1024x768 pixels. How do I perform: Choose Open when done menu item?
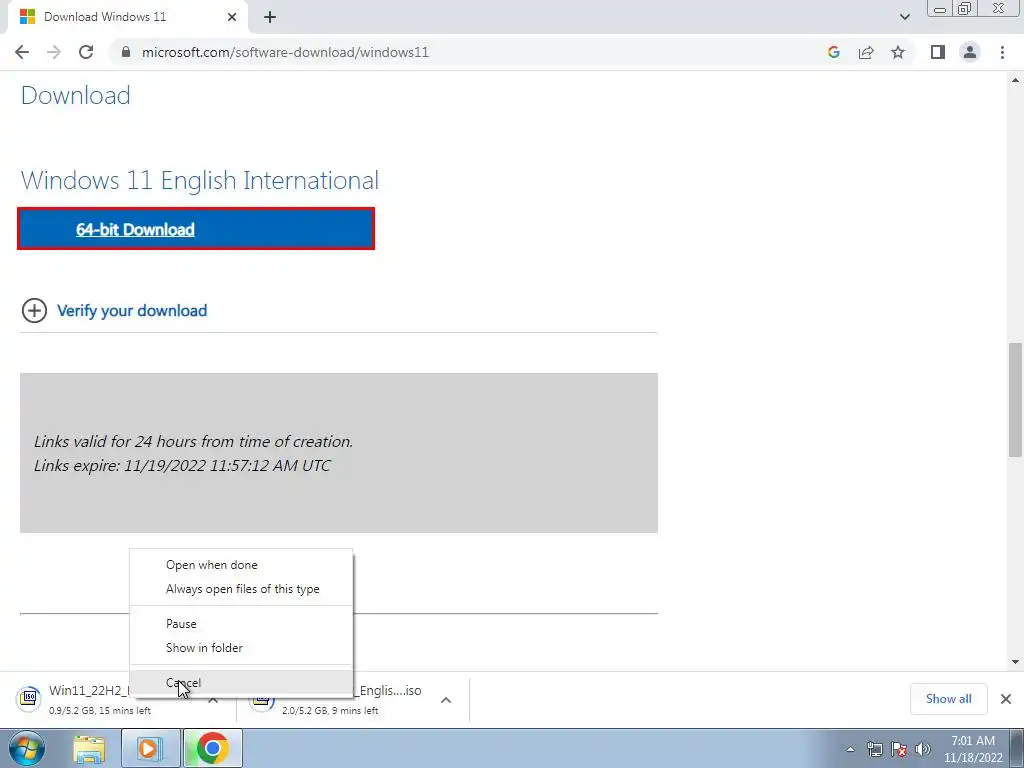242,565
